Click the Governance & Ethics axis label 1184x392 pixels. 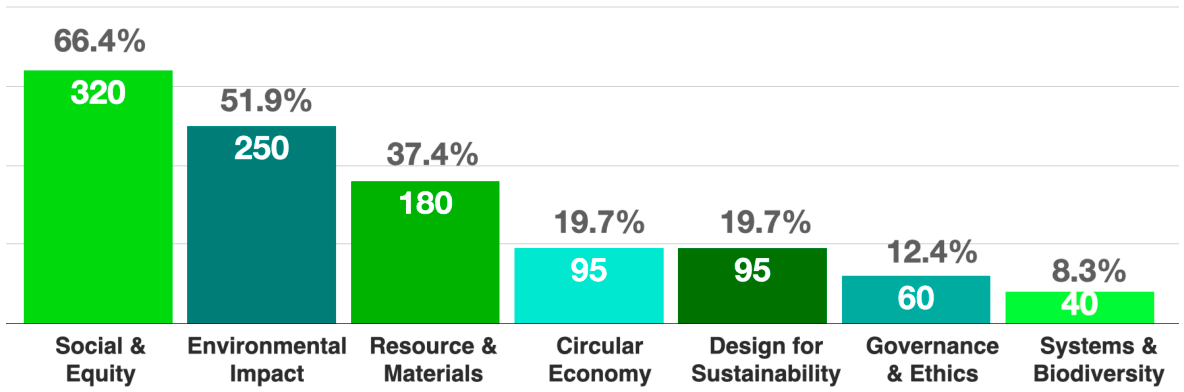[x=932, y=360]
